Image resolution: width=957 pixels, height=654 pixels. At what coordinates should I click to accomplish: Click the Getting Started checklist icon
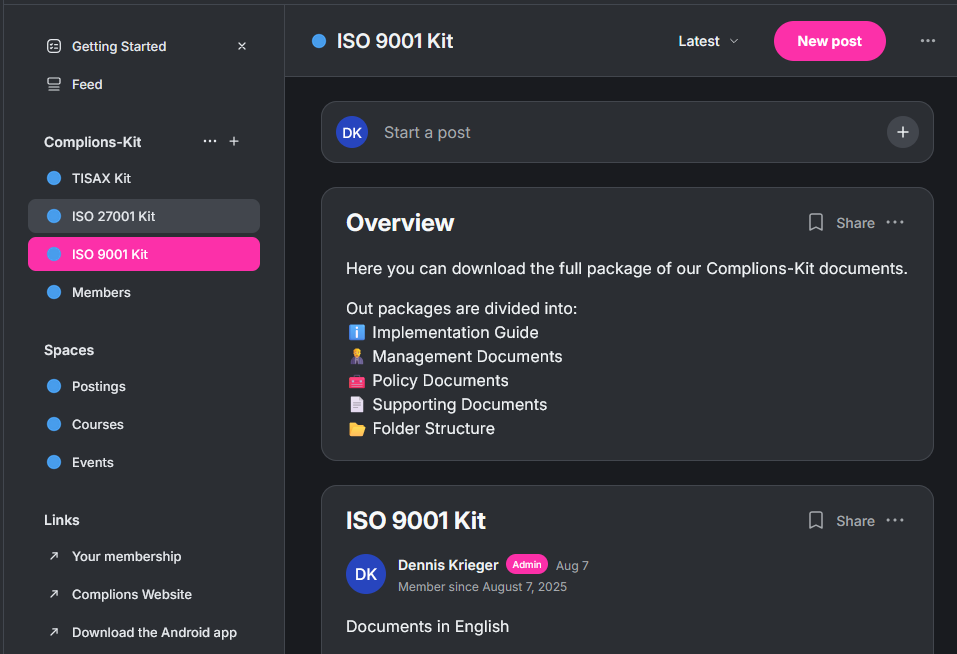point(54,46)
